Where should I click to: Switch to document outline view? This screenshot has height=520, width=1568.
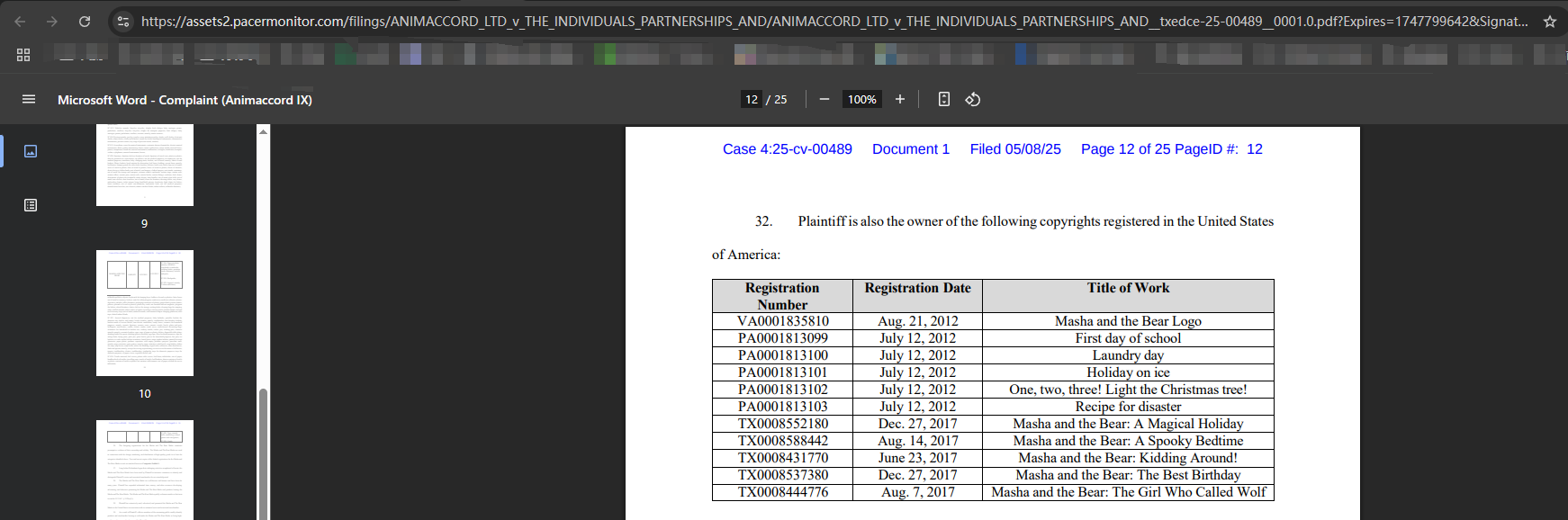pos(31,205)
